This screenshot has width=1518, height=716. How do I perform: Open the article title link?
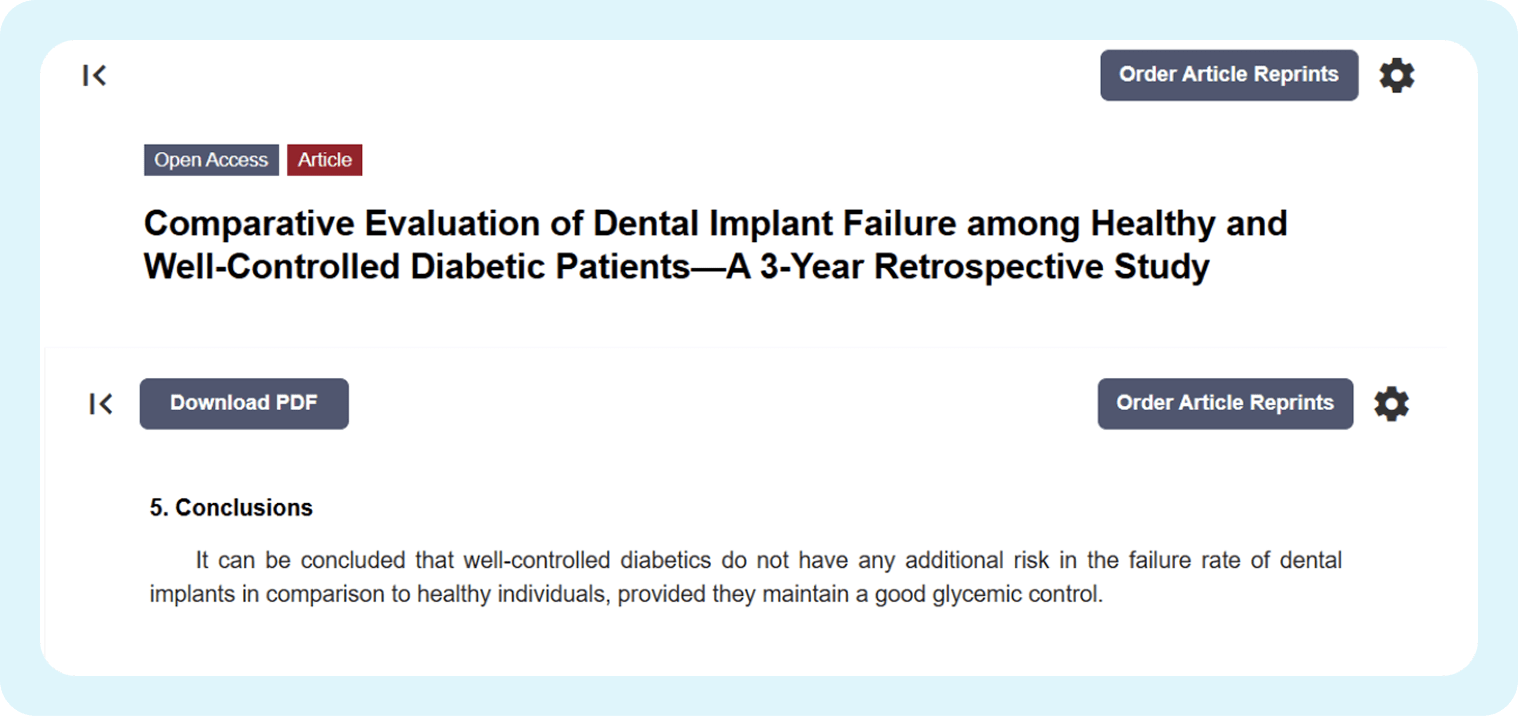(715, 244)
